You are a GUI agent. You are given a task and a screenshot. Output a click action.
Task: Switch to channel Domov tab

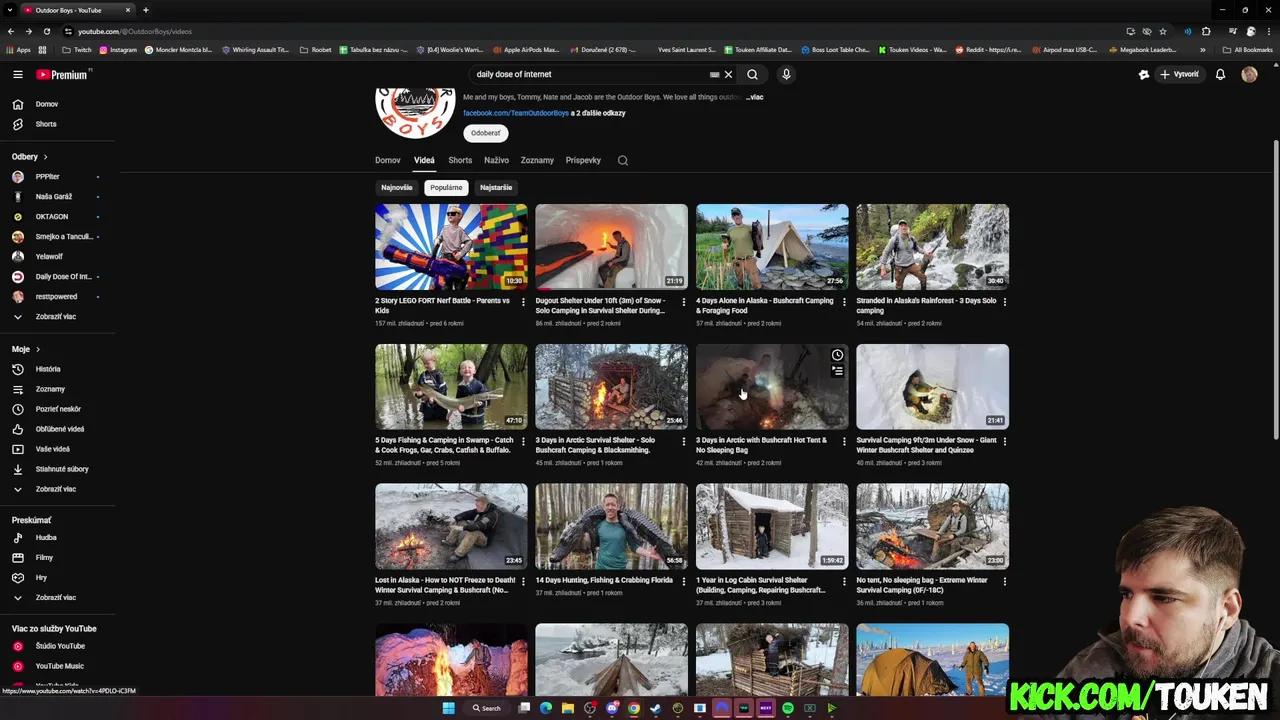[x=388, y=160]
